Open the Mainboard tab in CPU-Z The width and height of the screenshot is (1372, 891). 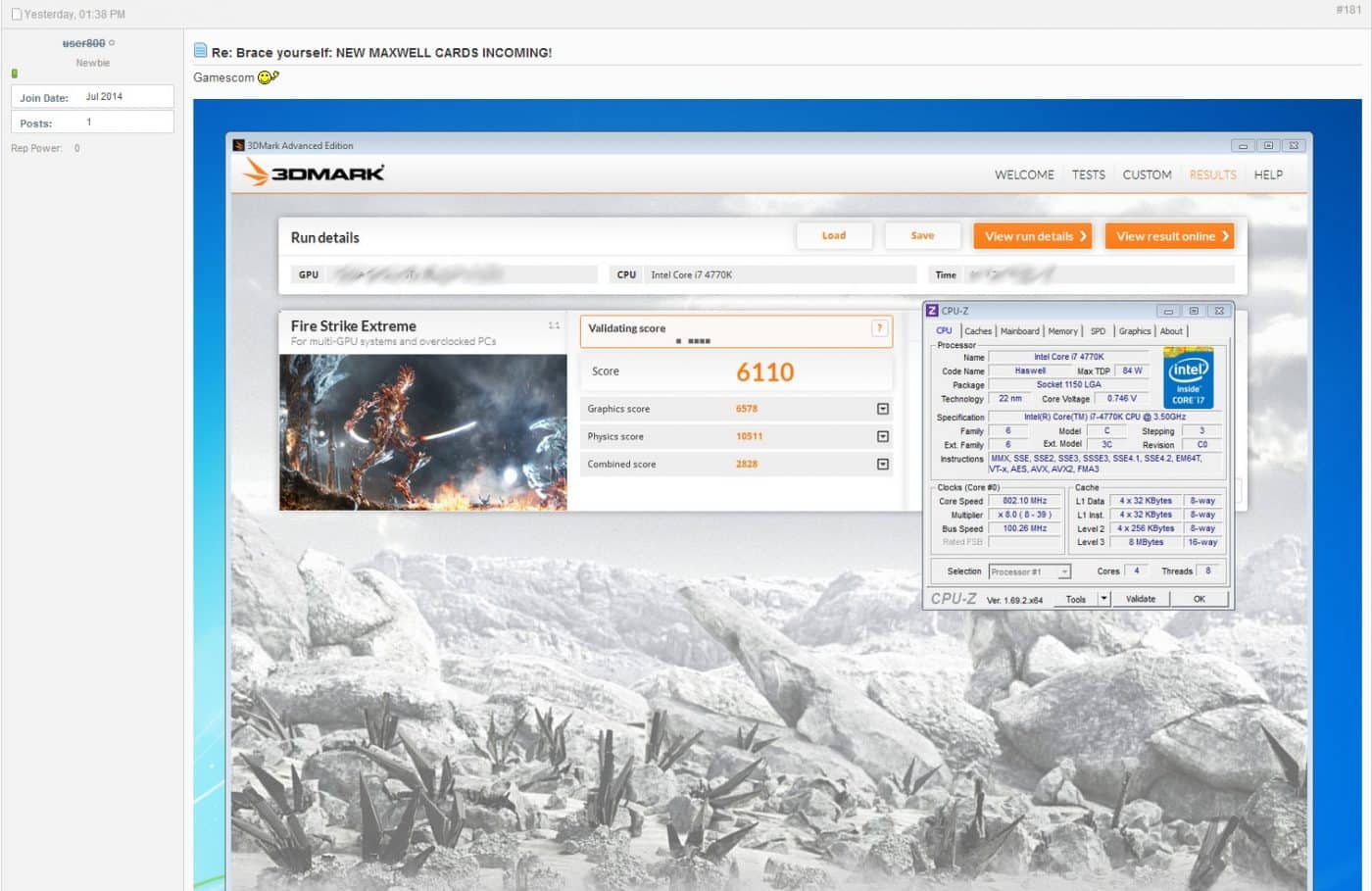click(1019, 331)
